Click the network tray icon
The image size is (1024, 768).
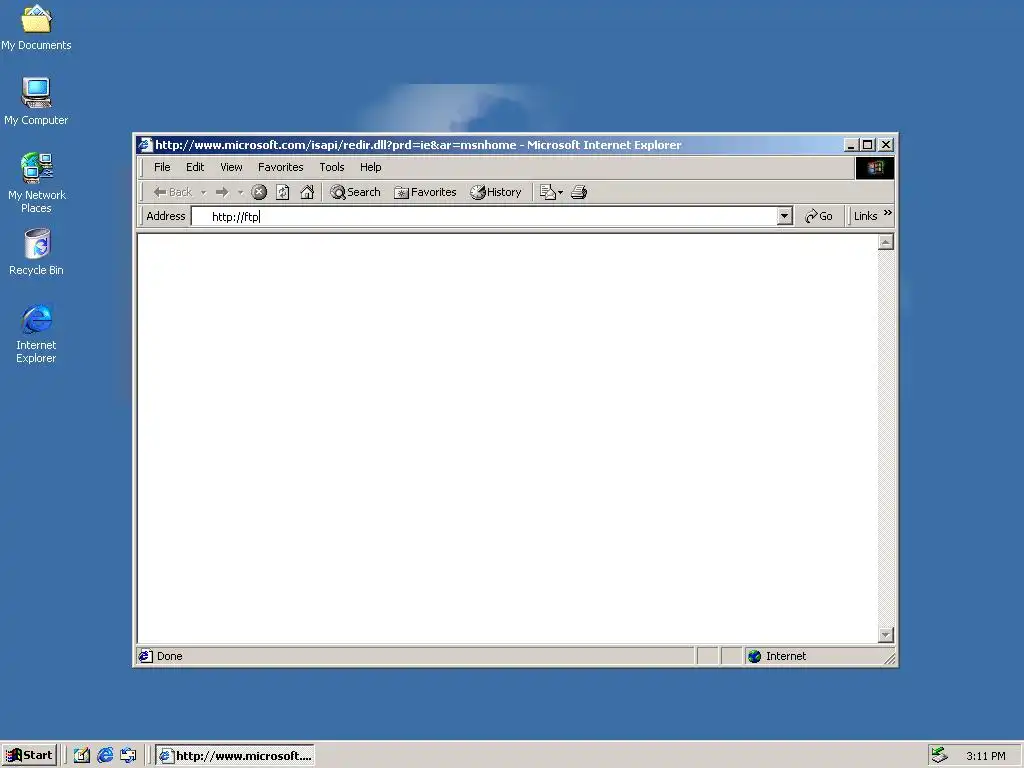(x=939, y=756)
